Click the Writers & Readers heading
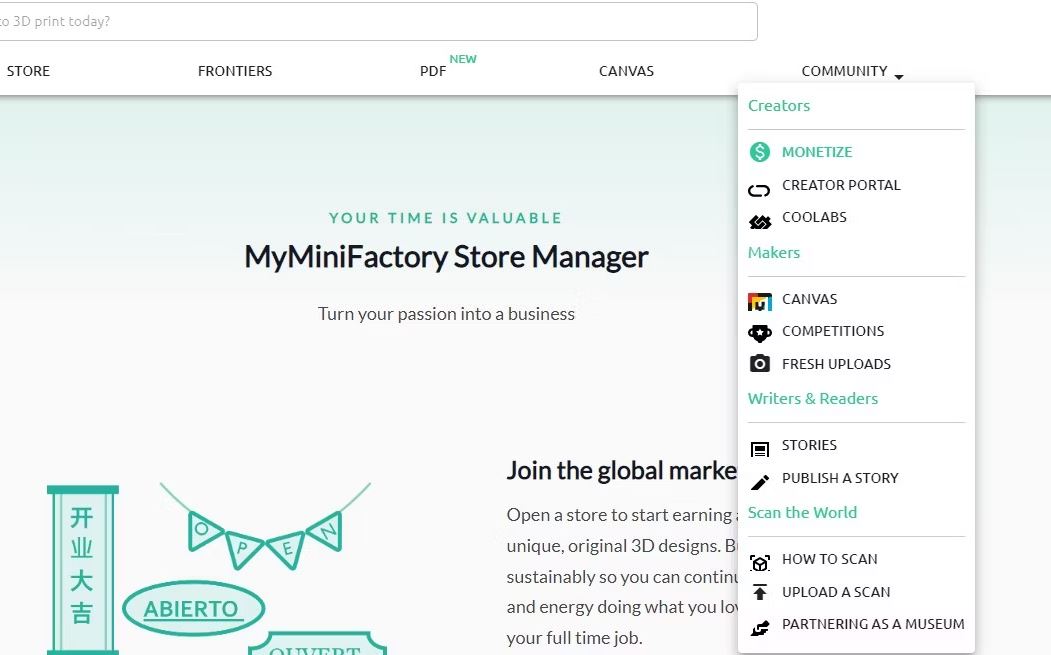This screenshot has height=655, width=1051. (x=812, y=398)
